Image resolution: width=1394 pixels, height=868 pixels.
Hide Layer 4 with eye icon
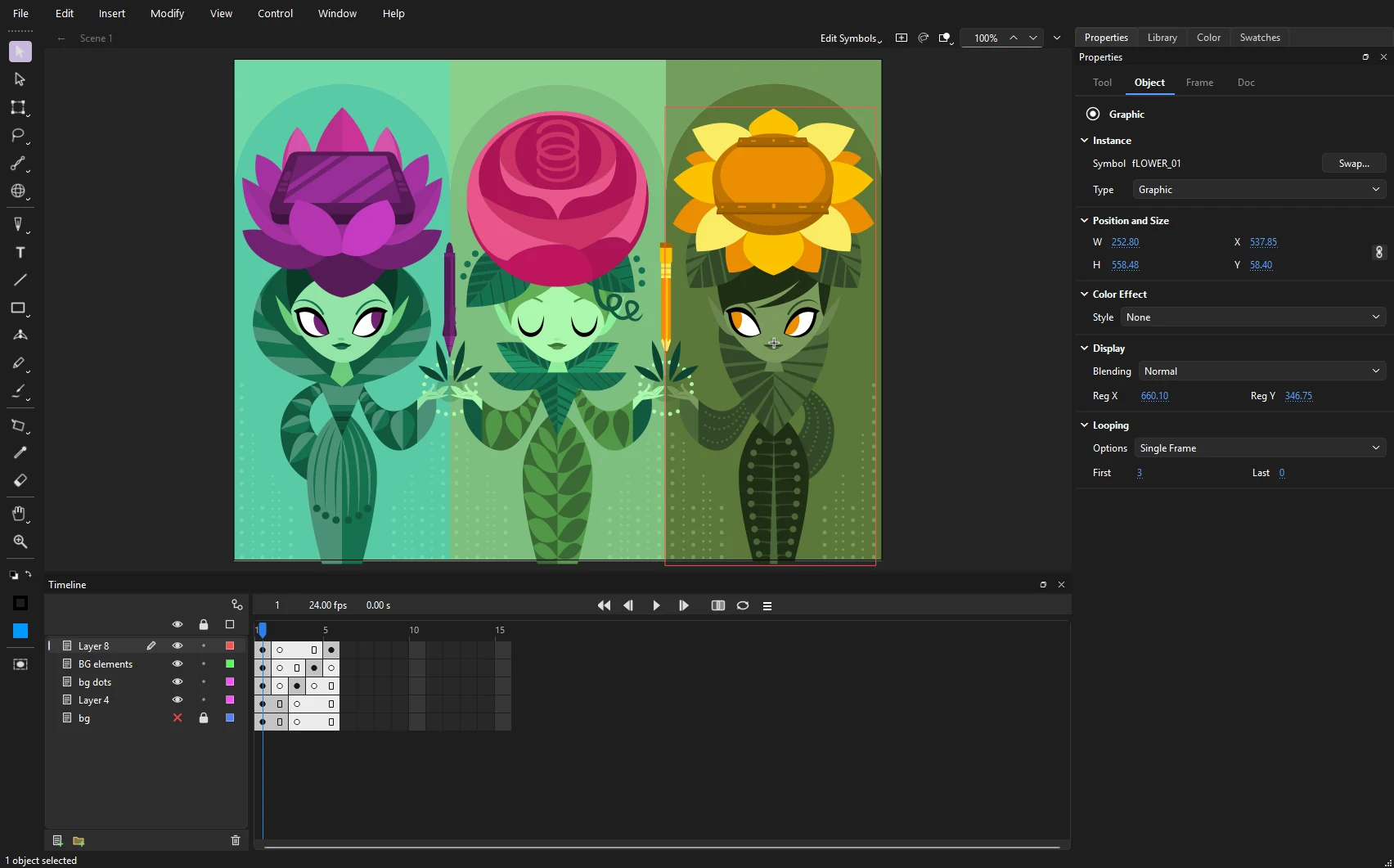click(x=178, y=700)
